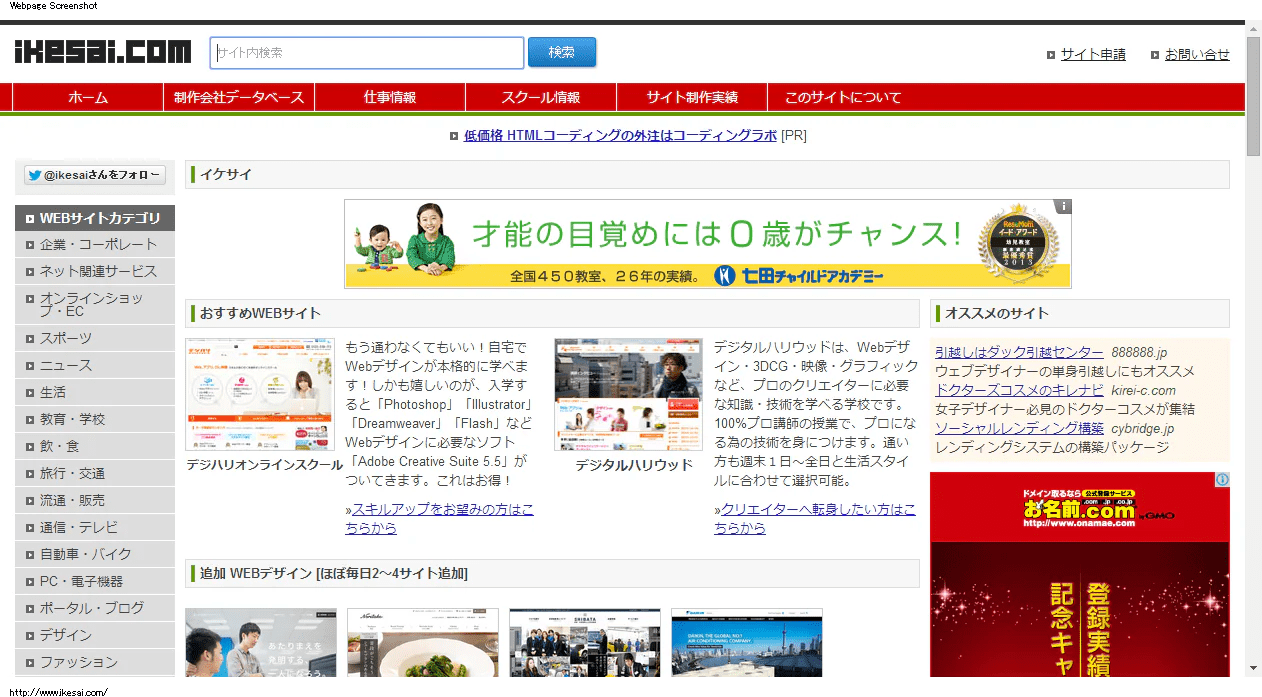Image resolution: width=1262 pixels, height=697 pixels.
Task: Select スポーツ category
Action: tap(95, 338)
